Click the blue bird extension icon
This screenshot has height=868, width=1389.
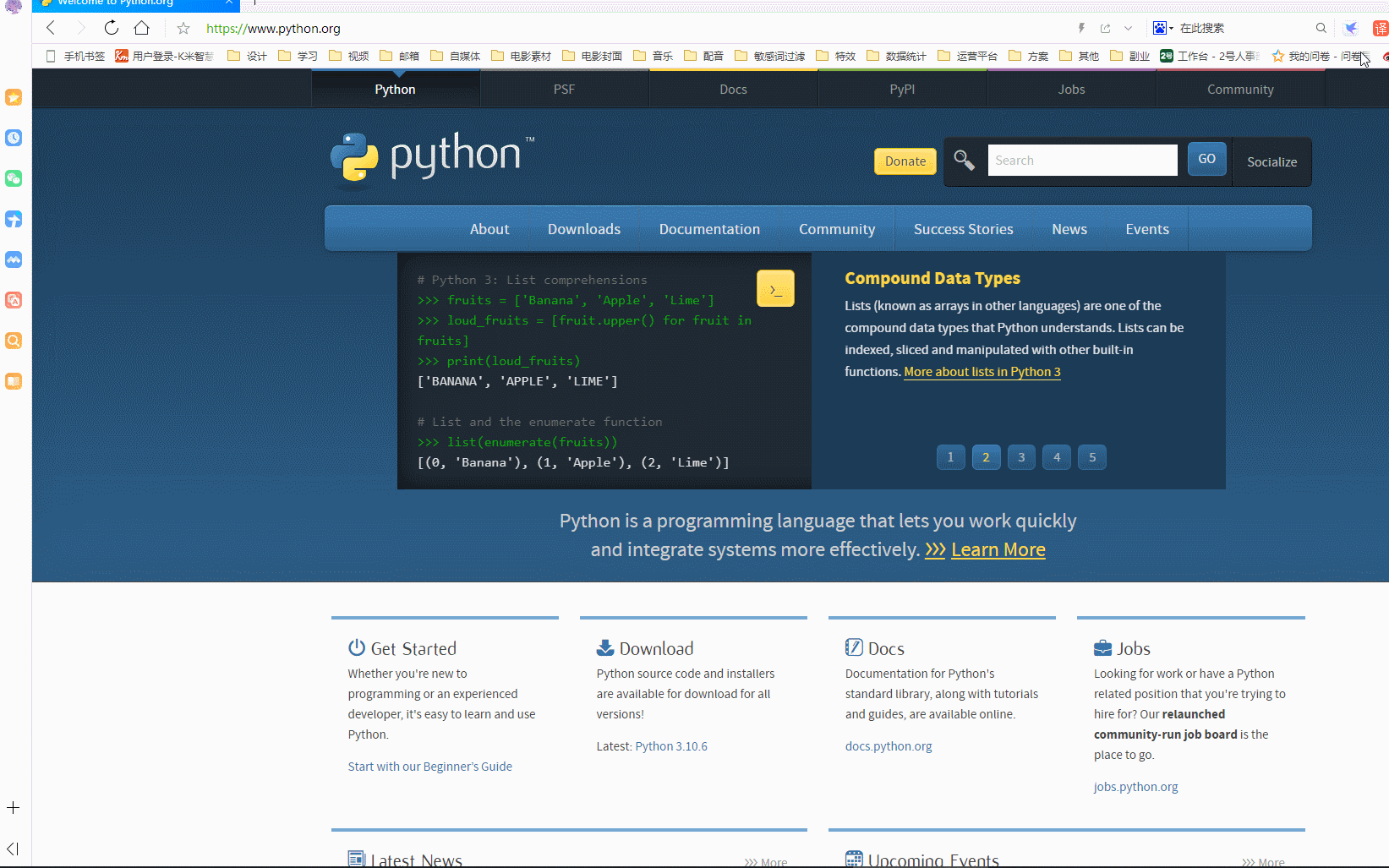[1351, 28]
